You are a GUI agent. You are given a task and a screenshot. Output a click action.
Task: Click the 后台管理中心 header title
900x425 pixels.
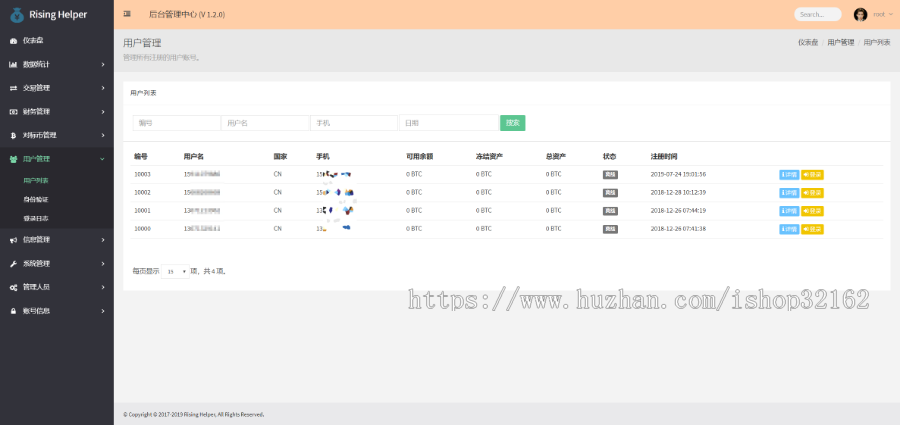pos(187,14)
